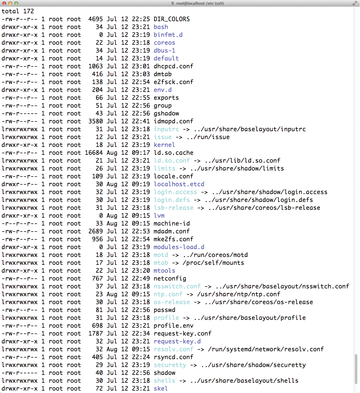Select the request-key.conf file name
This screenshot has width=360, height=393.
pos(182,333)
